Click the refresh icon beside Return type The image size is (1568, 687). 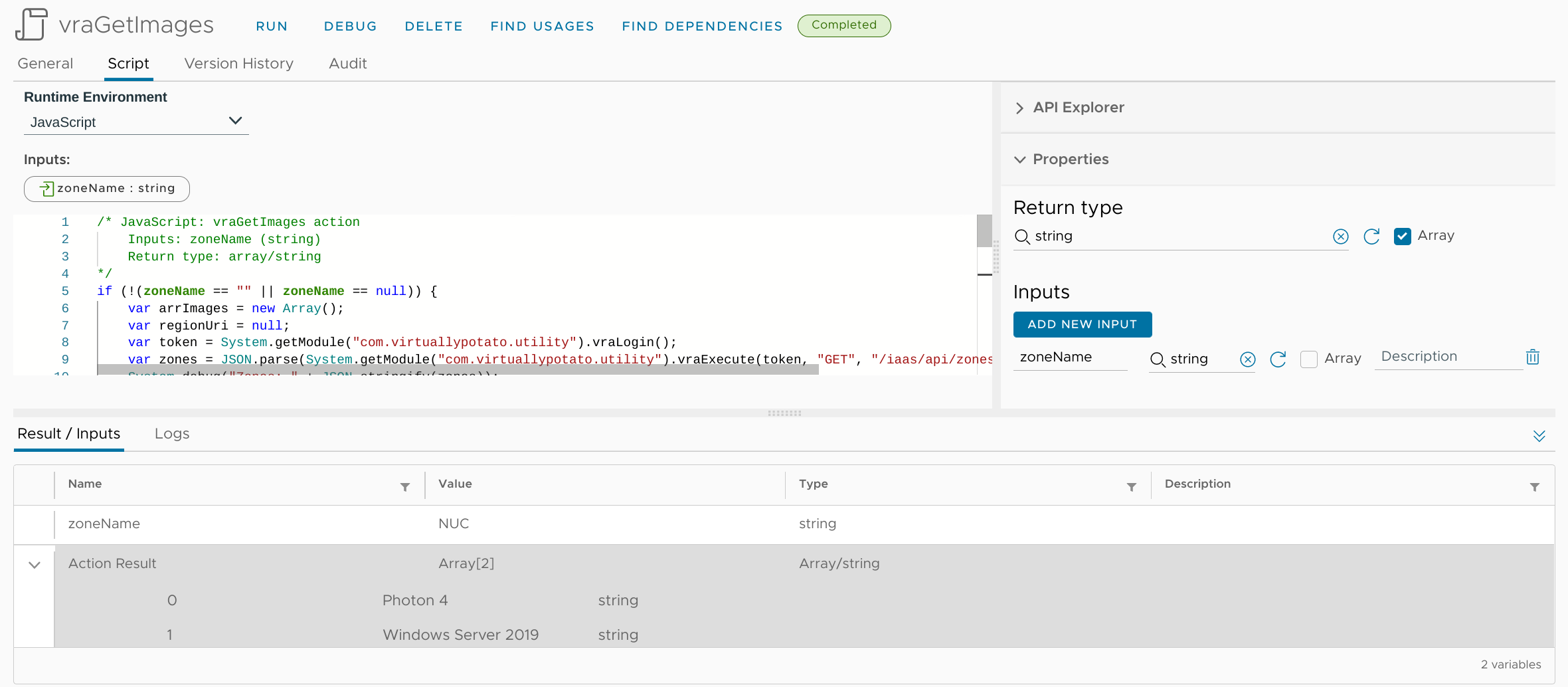pos(1371,237)
